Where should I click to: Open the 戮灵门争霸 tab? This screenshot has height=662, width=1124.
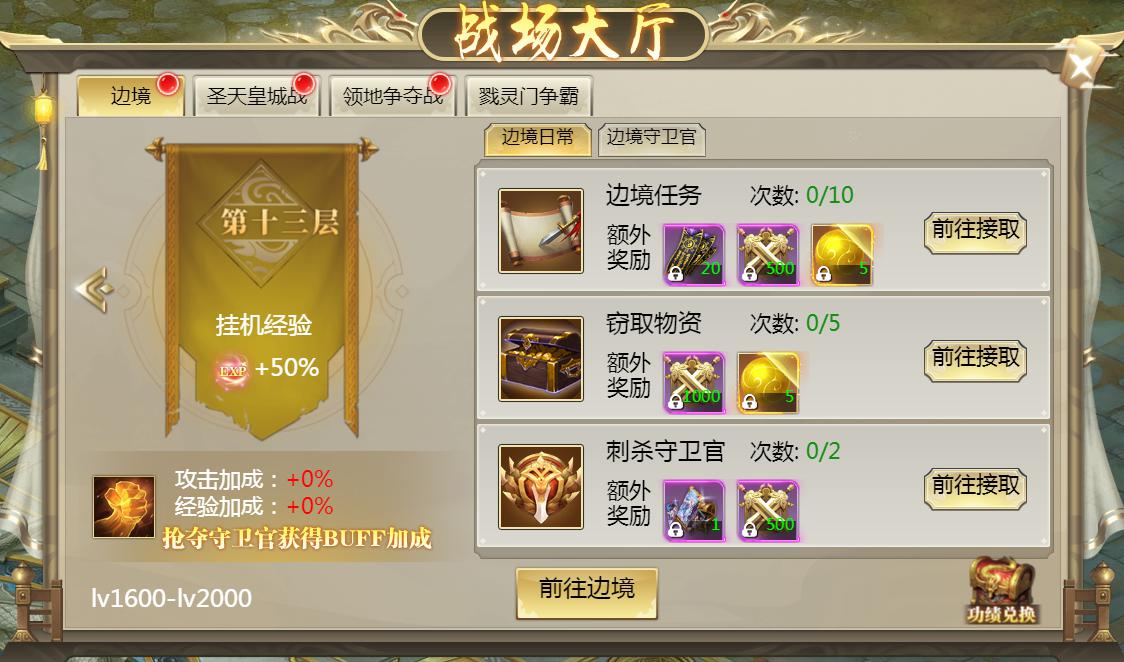coord(528,95)
